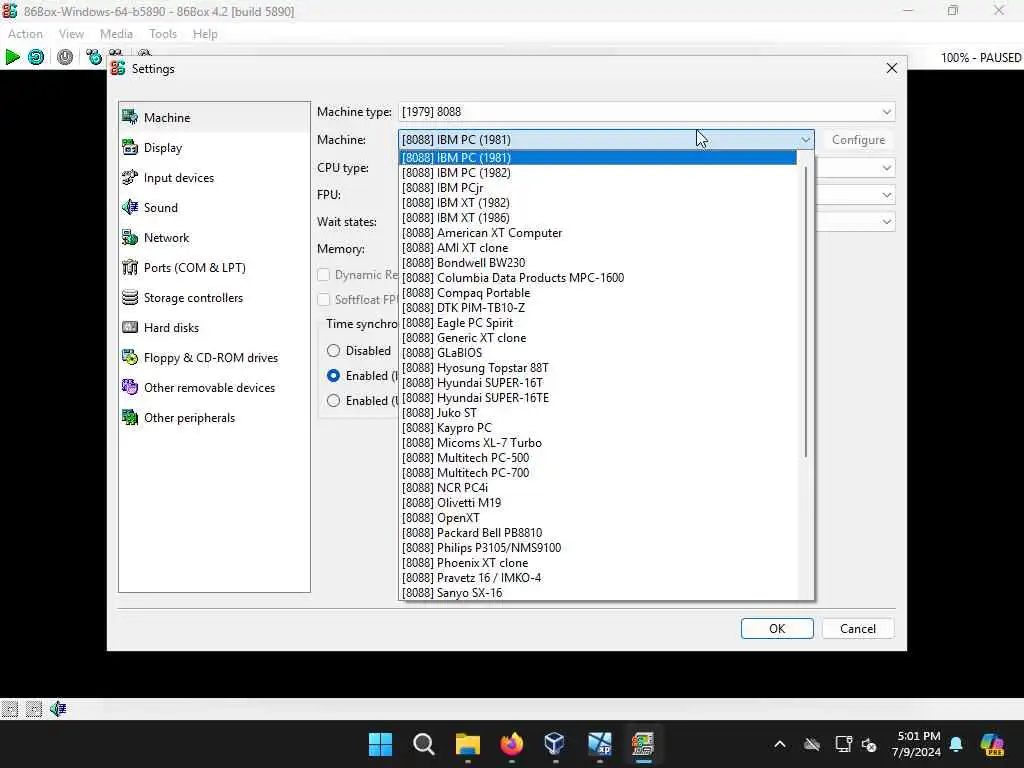Open VirtualBox from taskbar

[554, 744]
